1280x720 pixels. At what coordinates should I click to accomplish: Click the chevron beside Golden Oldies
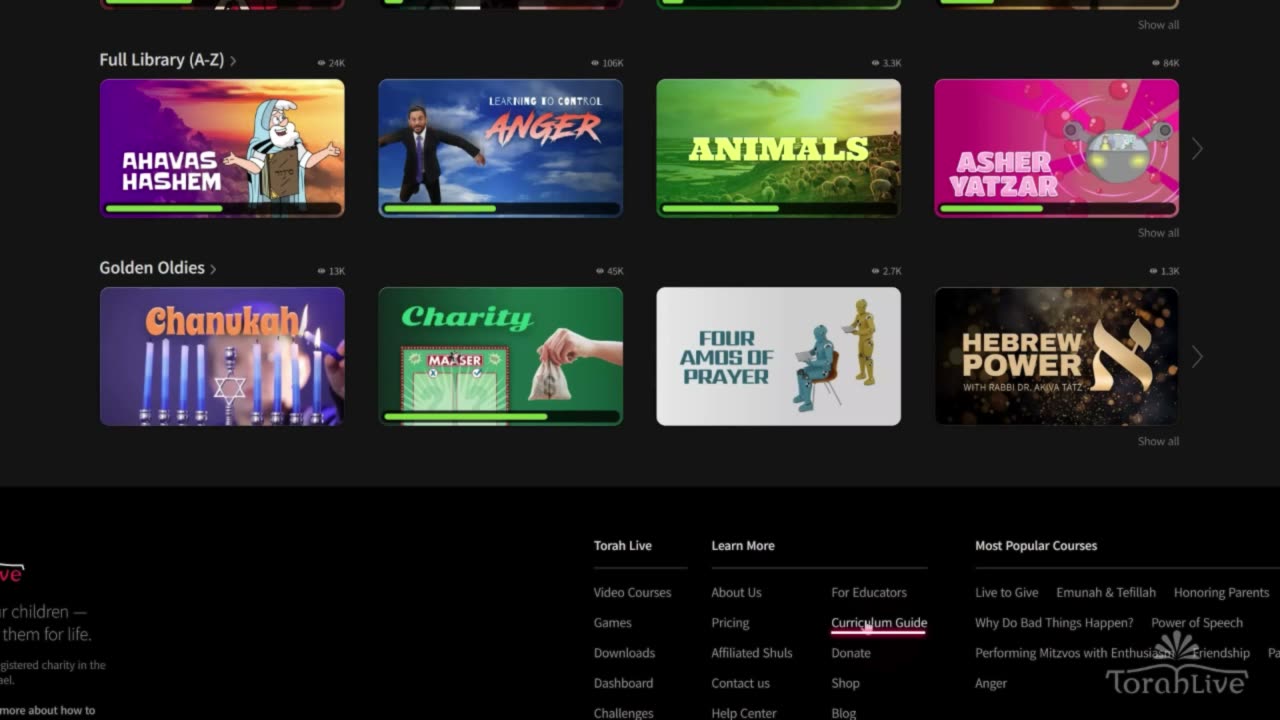point(213,269)
